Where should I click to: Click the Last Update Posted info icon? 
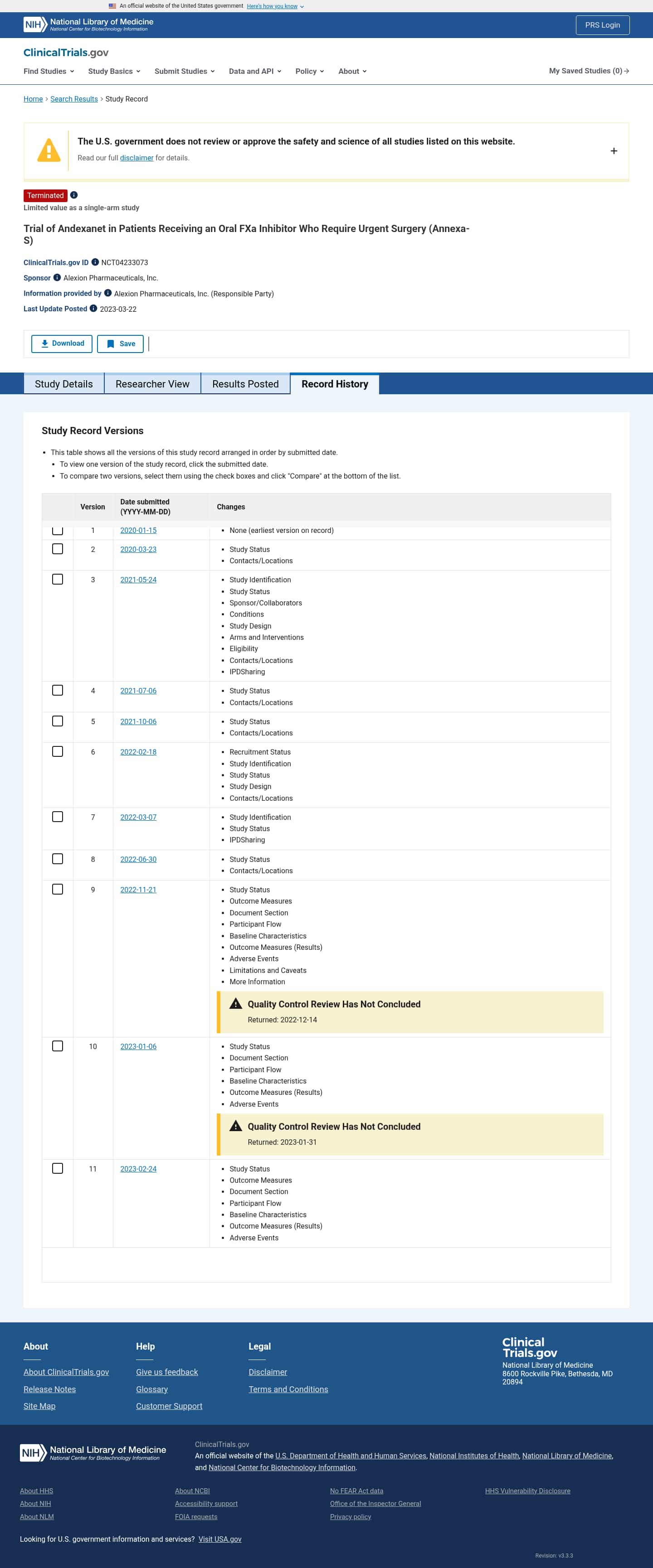(x=93, y=309)
